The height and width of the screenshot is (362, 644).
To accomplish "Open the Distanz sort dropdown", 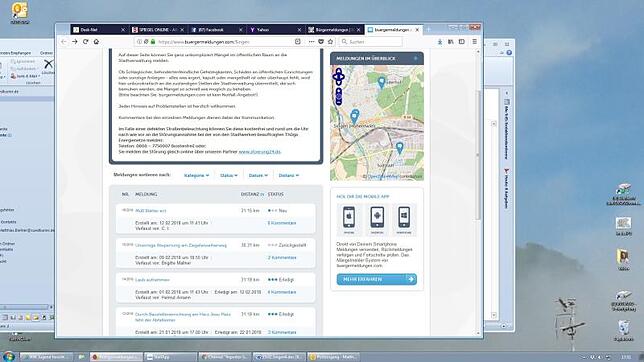I will 289,175.
